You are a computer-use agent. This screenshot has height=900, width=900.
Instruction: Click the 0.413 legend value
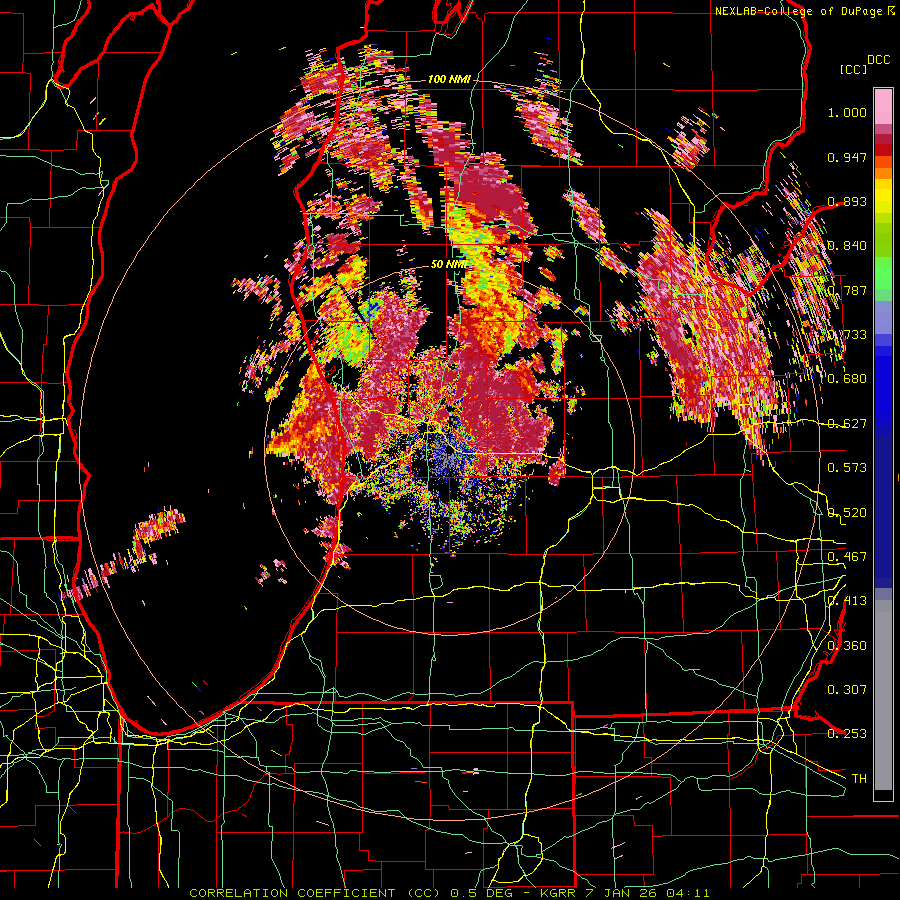coord(847,601)
